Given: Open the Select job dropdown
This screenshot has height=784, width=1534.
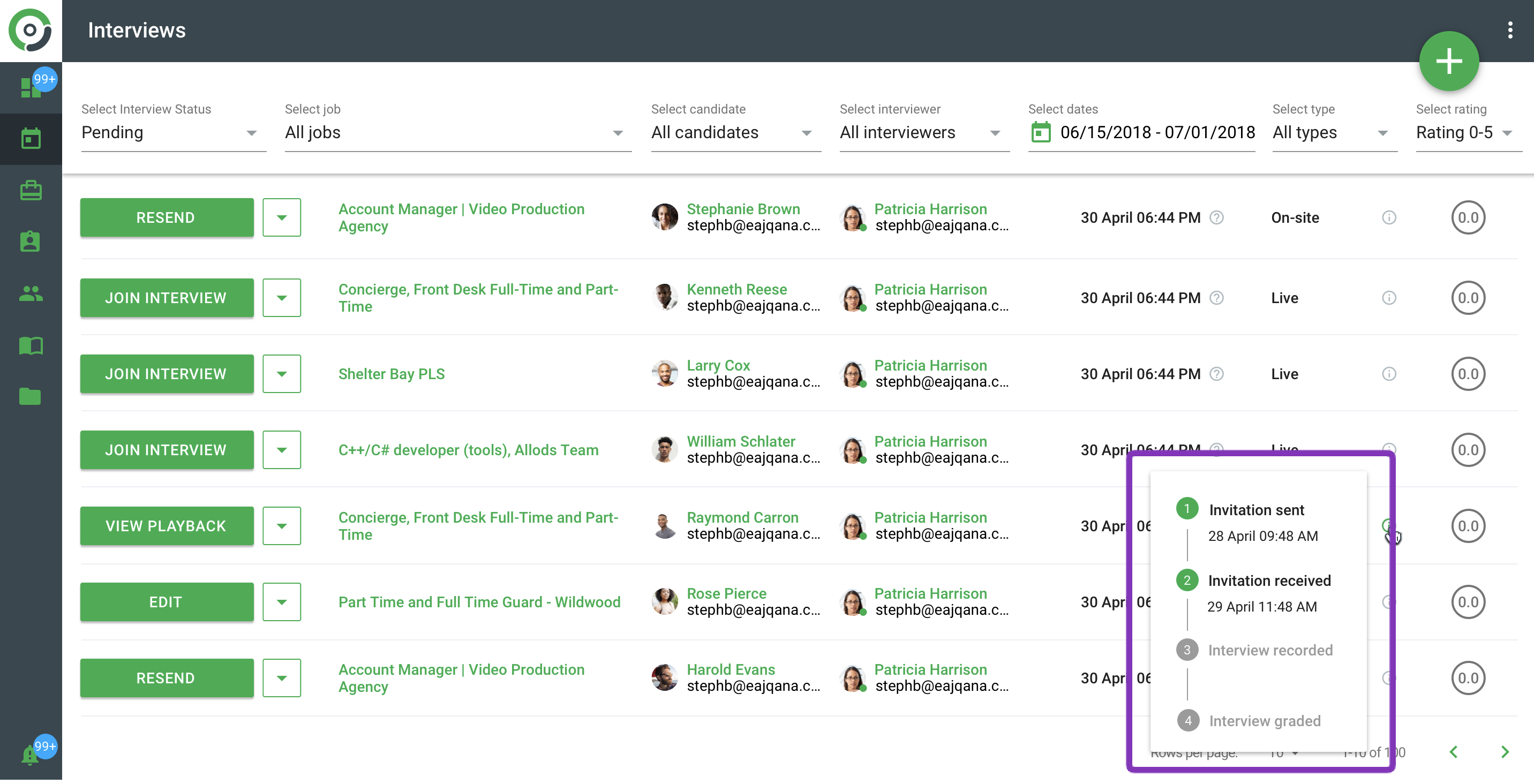Looking at the screenshot, I should (457, 133).
